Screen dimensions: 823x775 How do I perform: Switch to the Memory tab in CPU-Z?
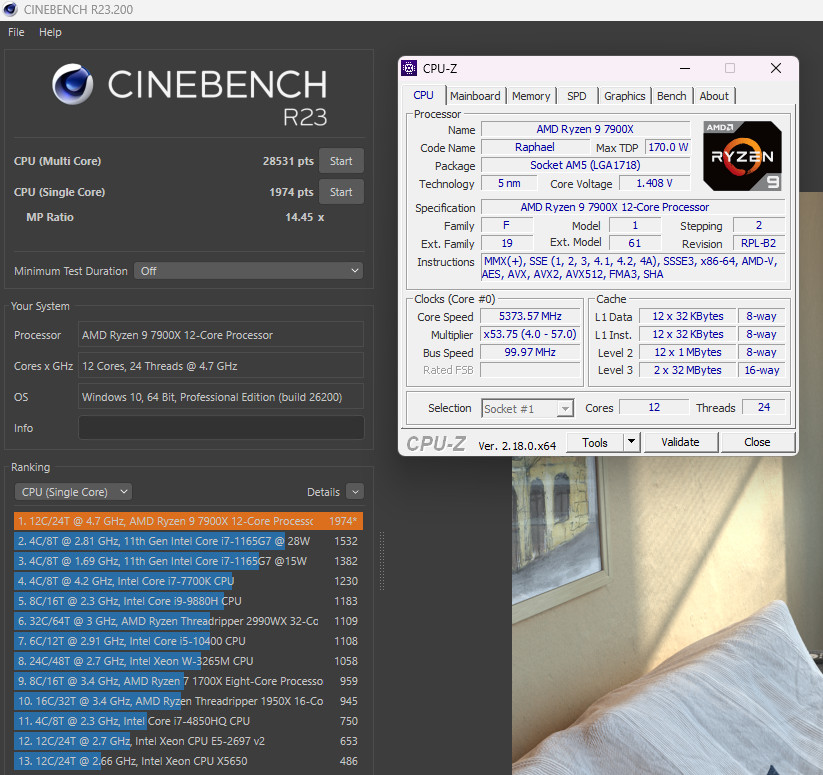[531, 96]
